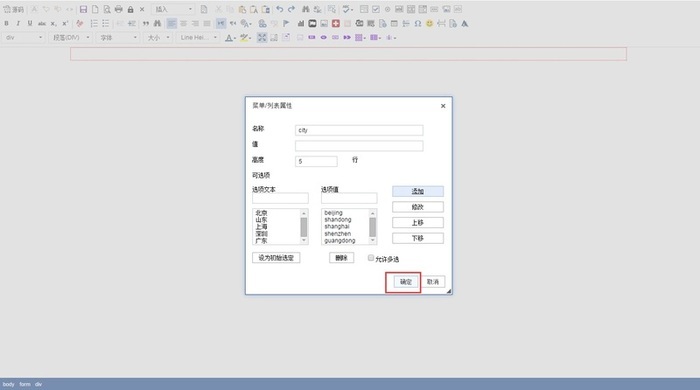The width and height of the screenshot is (700, 390).
Task: Select beijing in the option value list
Action: coord(333,213)
